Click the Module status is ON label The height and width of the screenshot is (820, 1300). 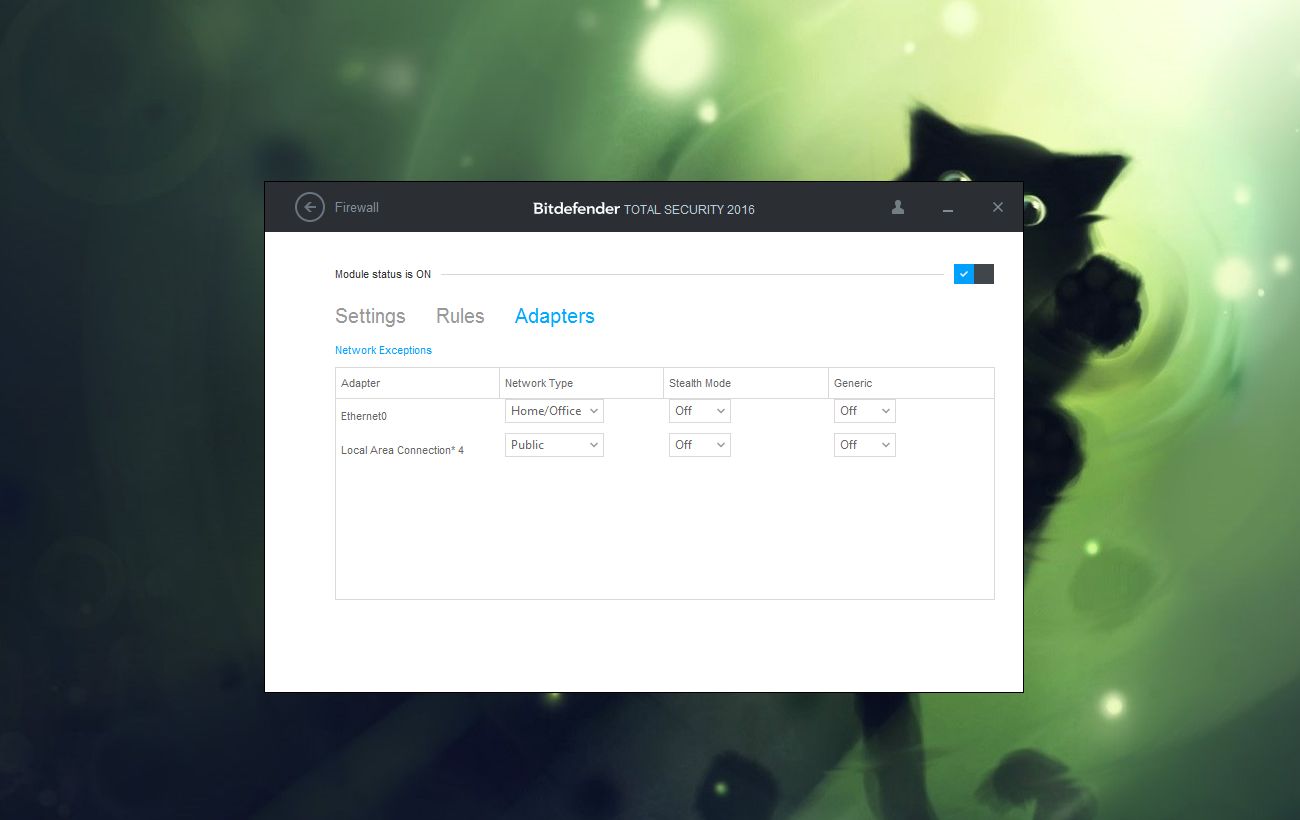(x=383, y=274)
